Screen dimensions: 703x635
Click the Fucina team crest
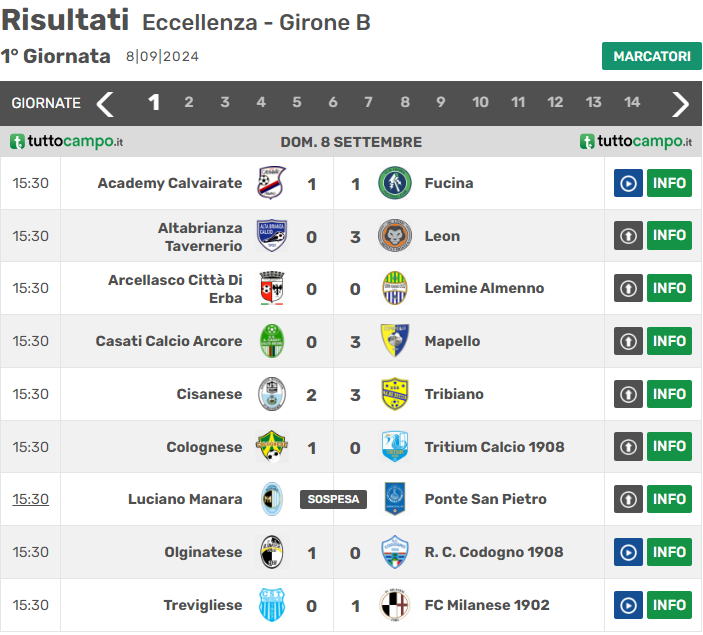(x=395, y=183)
